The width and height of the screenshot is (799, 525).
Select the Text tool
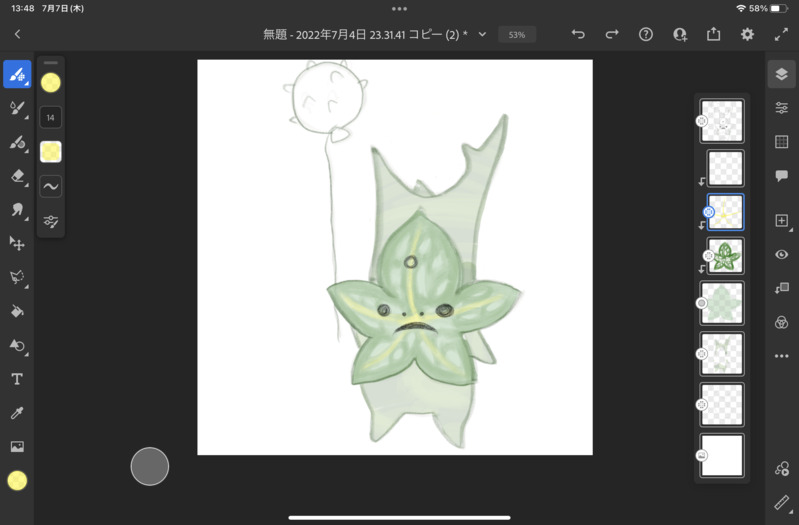click(x=17, y=379)
